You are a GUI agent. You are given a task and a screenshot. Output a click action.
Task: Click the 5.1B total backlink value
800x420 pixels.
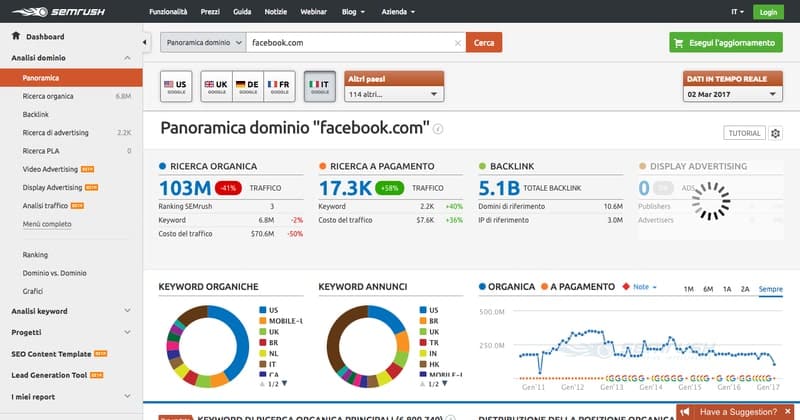click(499, 188)
